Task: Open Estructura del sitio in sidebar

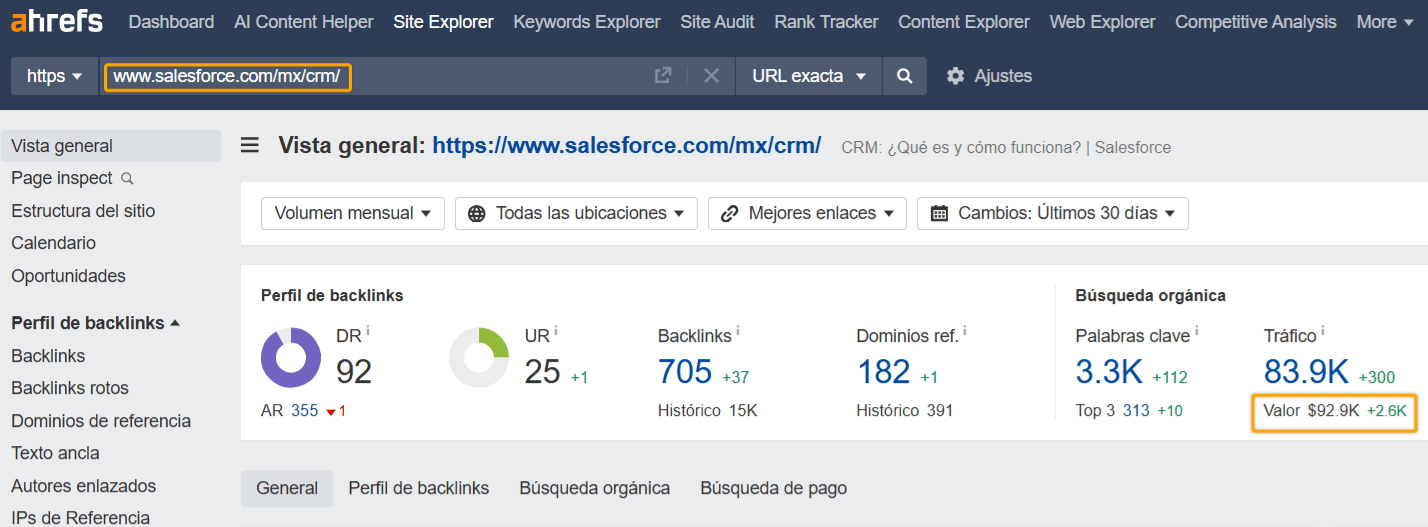Action: (x=83, y=211)
